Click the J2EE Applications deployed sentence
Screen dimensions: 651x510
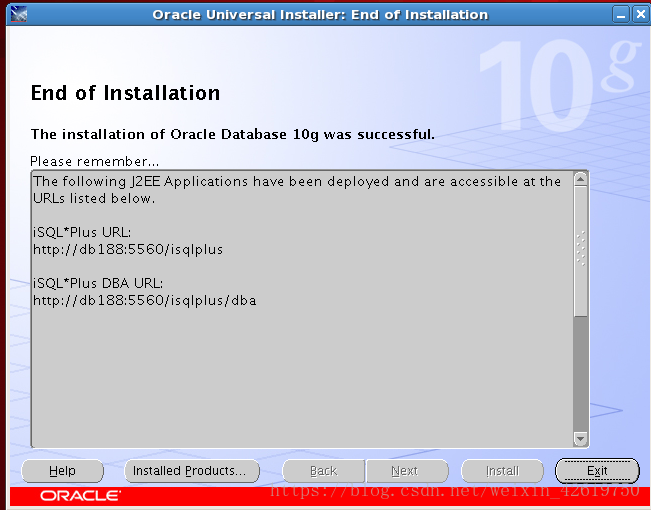(297, 190)
